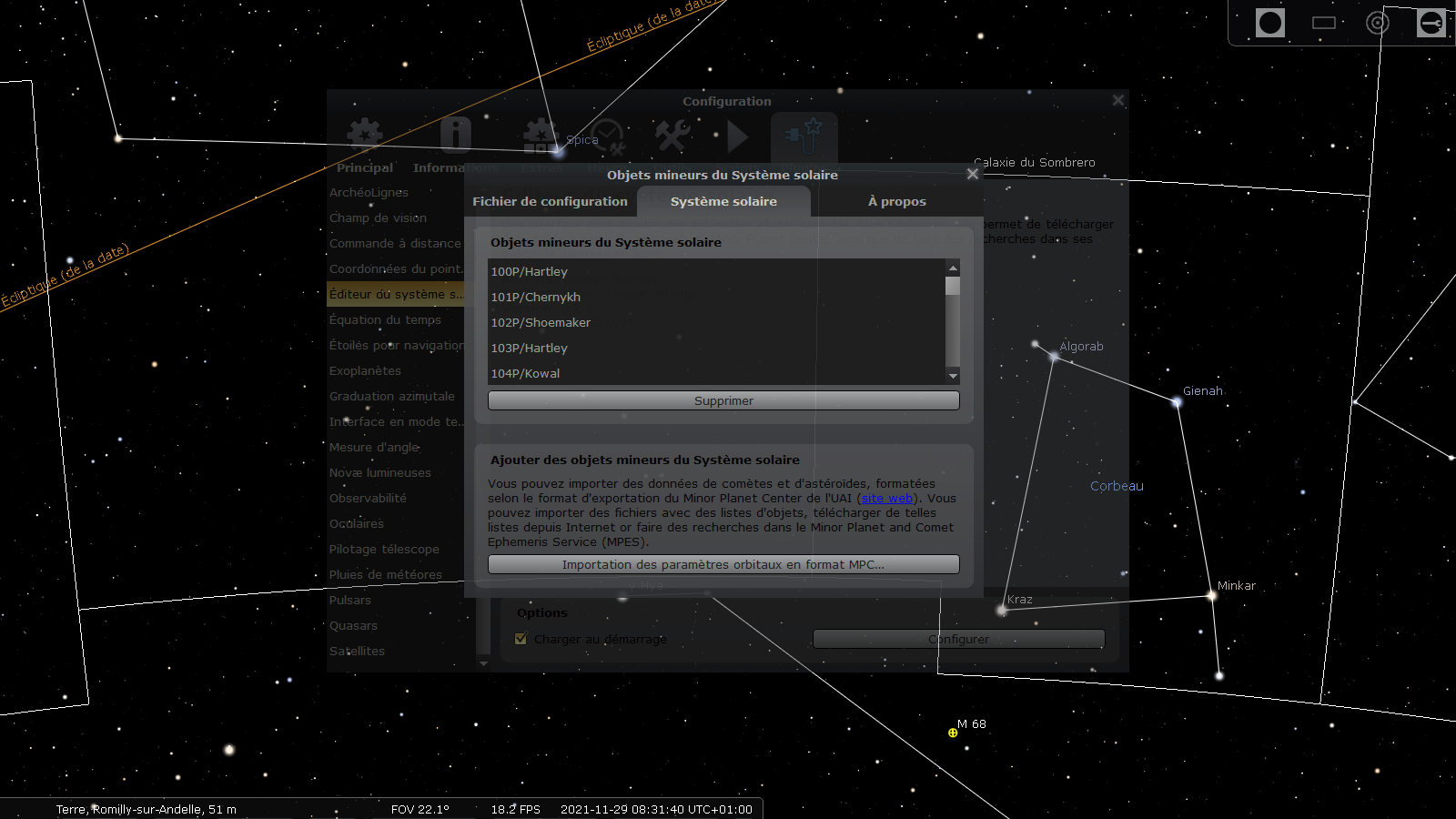Open the site web link
1456x819 pixels.
pos(885,498)
